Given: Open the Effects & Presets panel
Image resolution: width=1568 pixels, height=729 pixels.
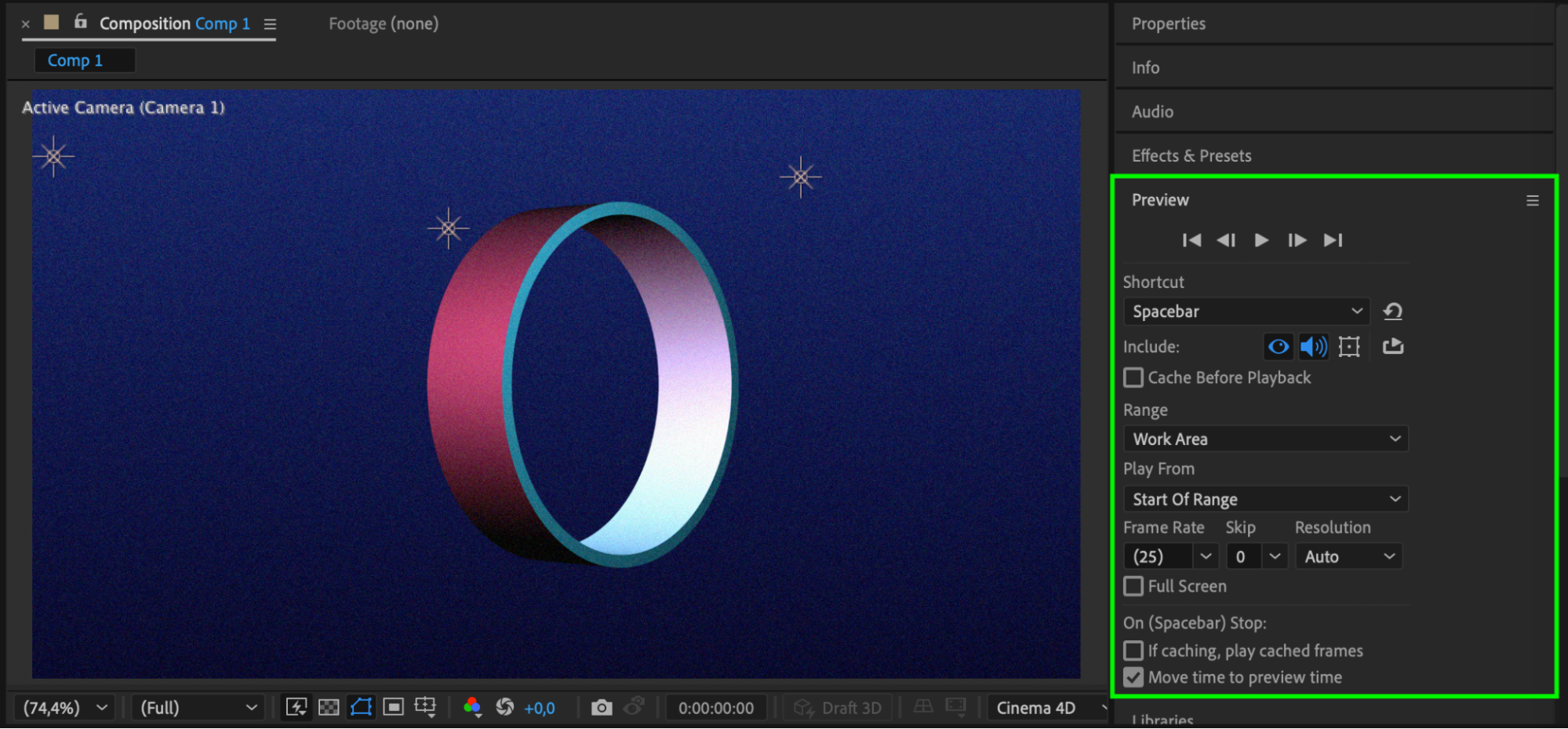Looking at the screenshot, I should (1191, 155).
